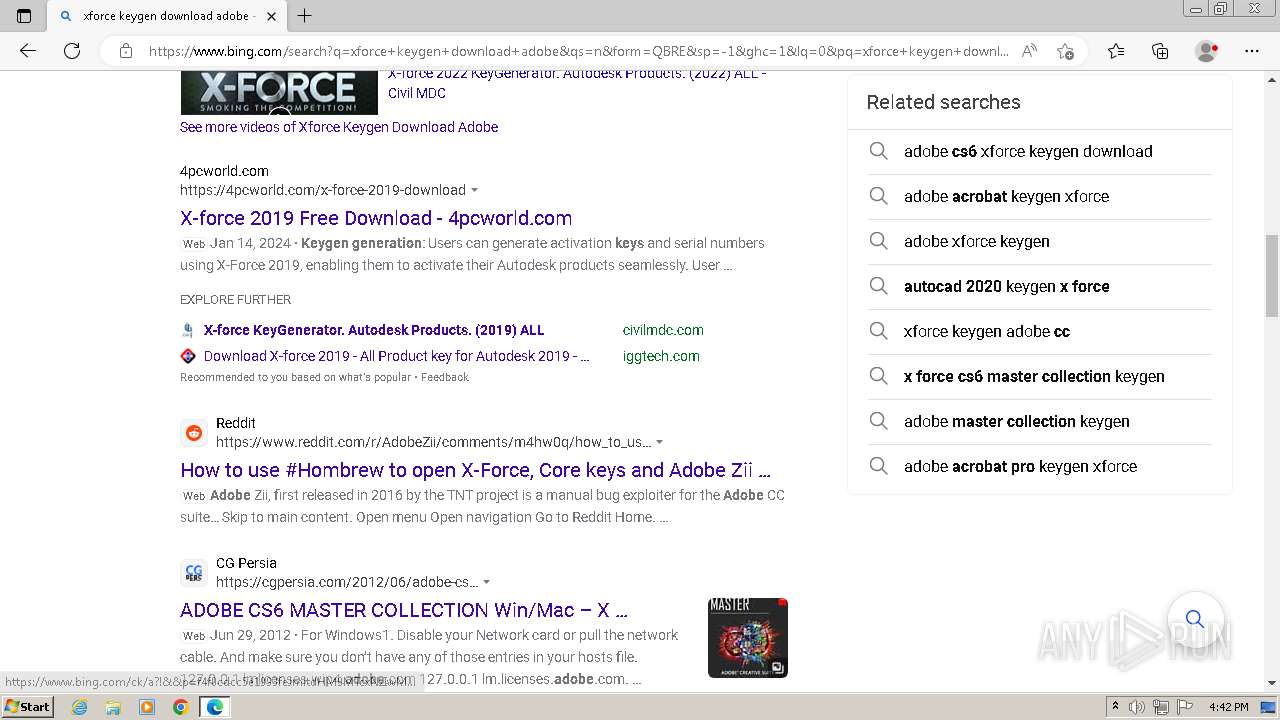The image size is (1280, 720).
Task: Open X-force 2022 KeyGenerator video link
Action: tap(577, 83)
